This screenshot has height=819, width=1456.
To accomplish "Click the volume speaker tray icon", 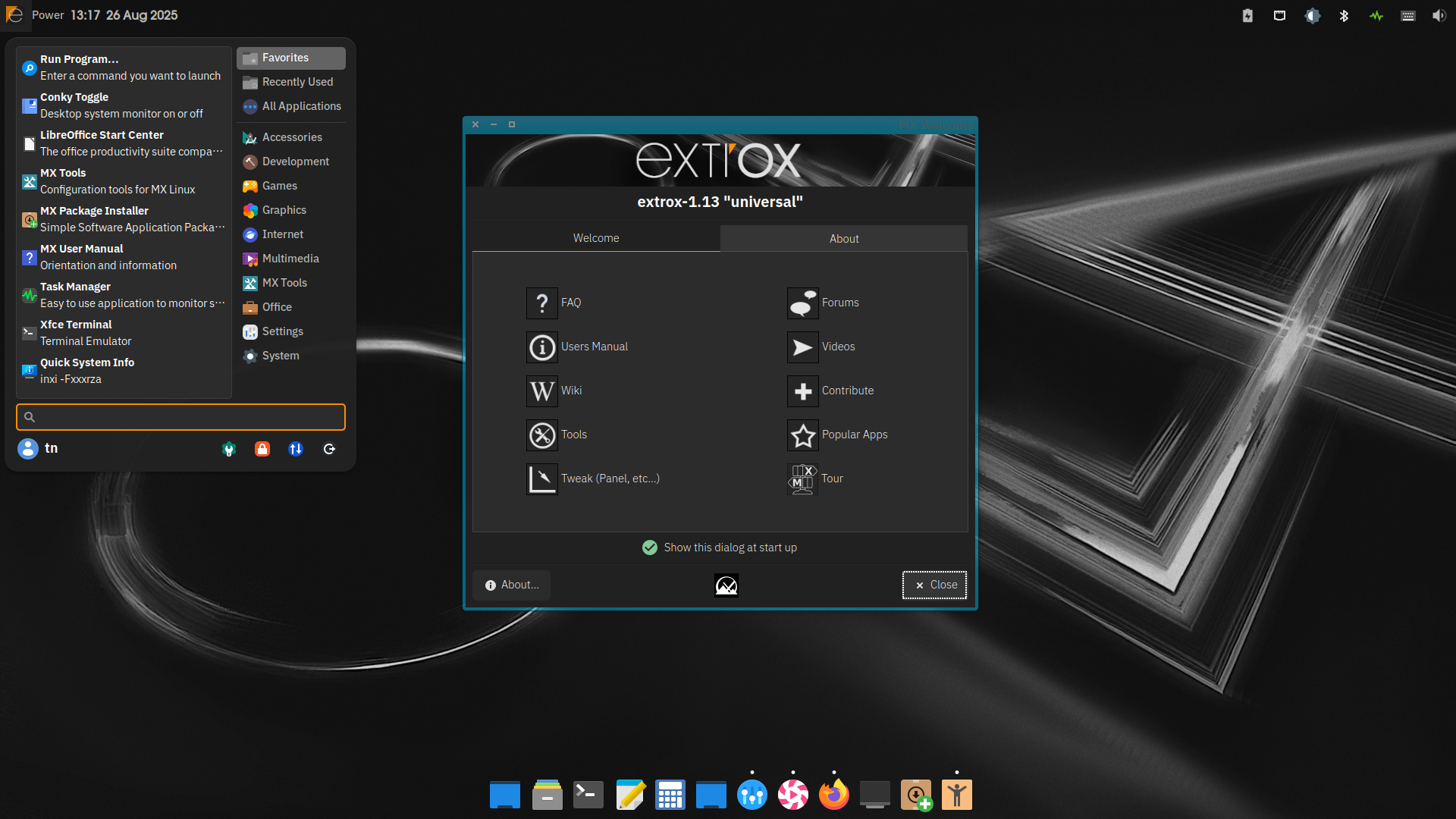I will [x=1439, y=15].
